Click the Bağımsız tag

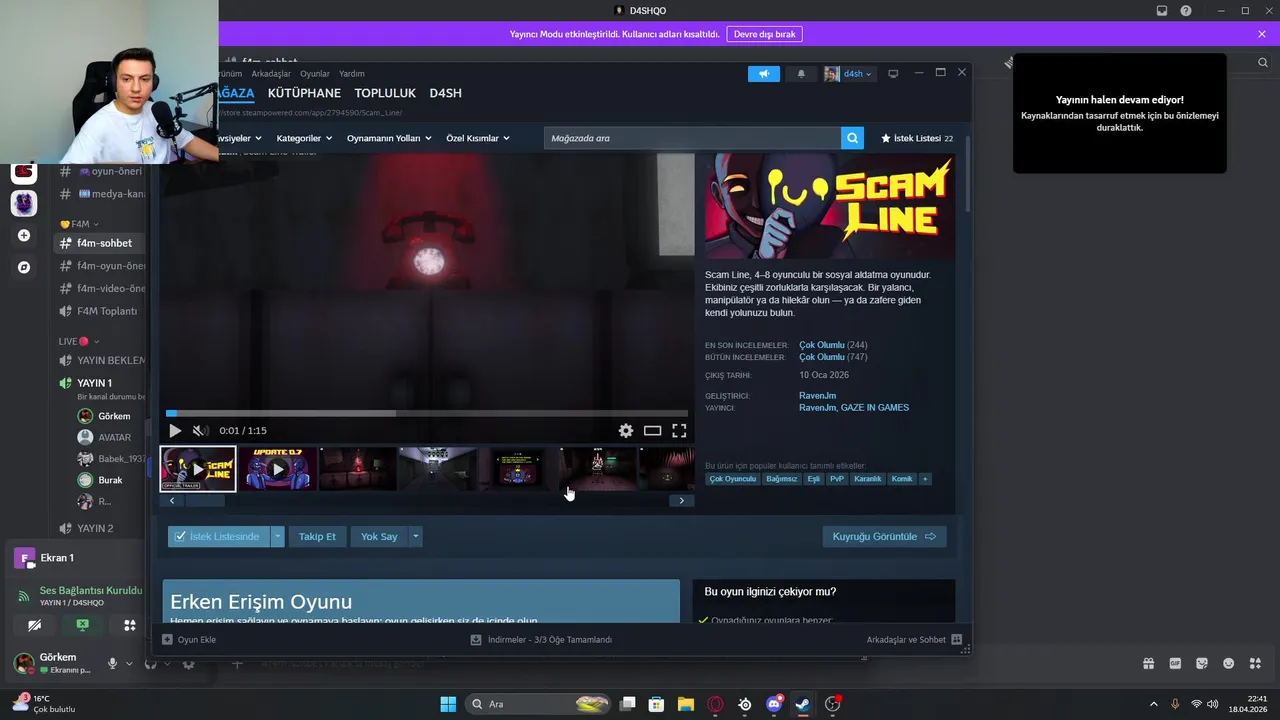coord(782,479)
